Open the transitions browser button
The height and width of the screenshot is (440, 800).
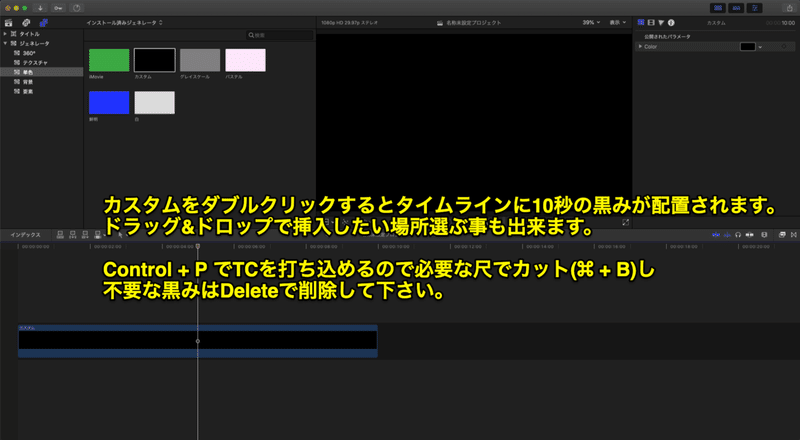pyautogui.click(x=793, y=235)
